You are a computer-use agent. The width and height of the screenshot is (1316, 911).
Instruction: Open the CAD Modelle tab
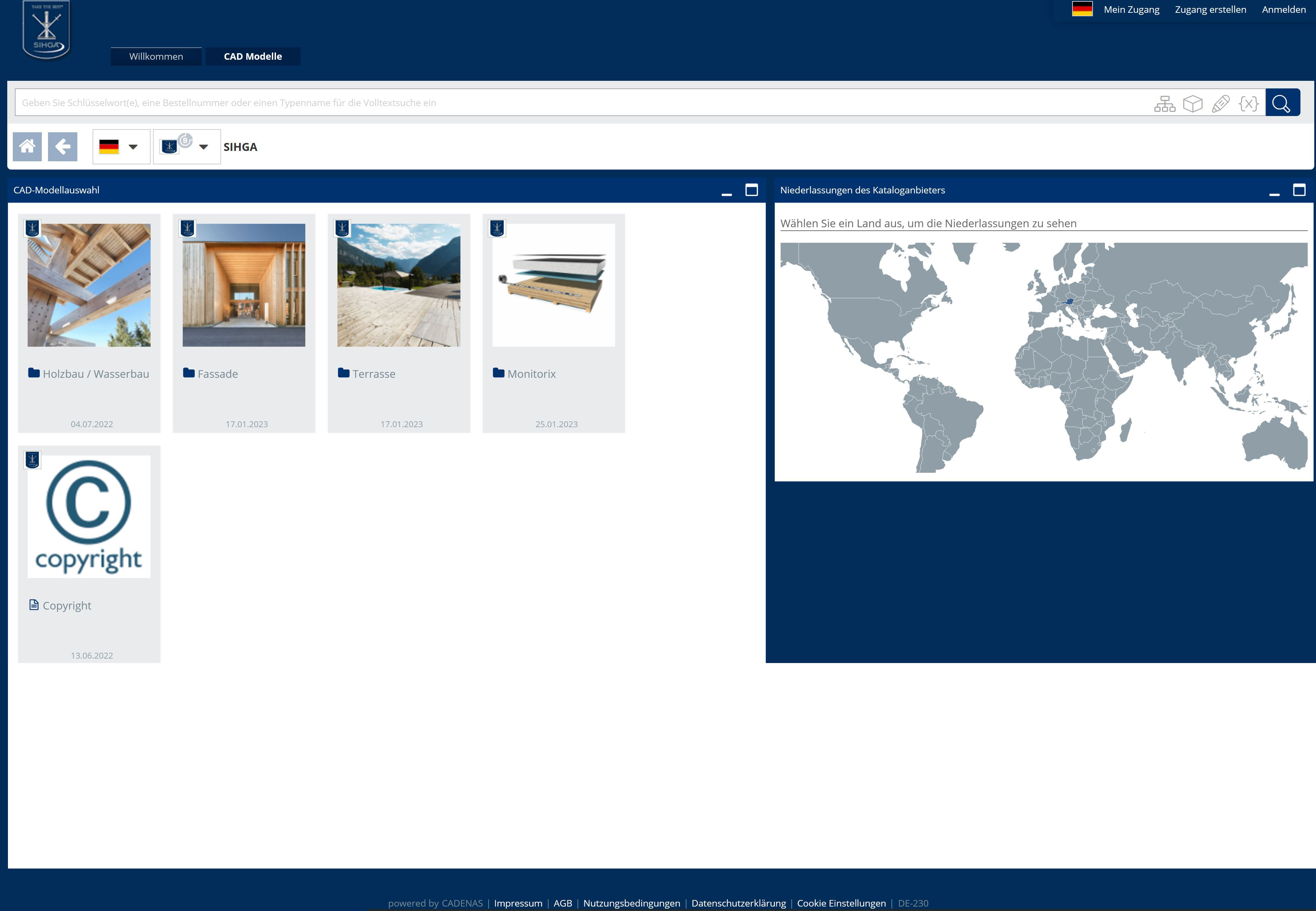pyautogui.click(x=252, y=57)
